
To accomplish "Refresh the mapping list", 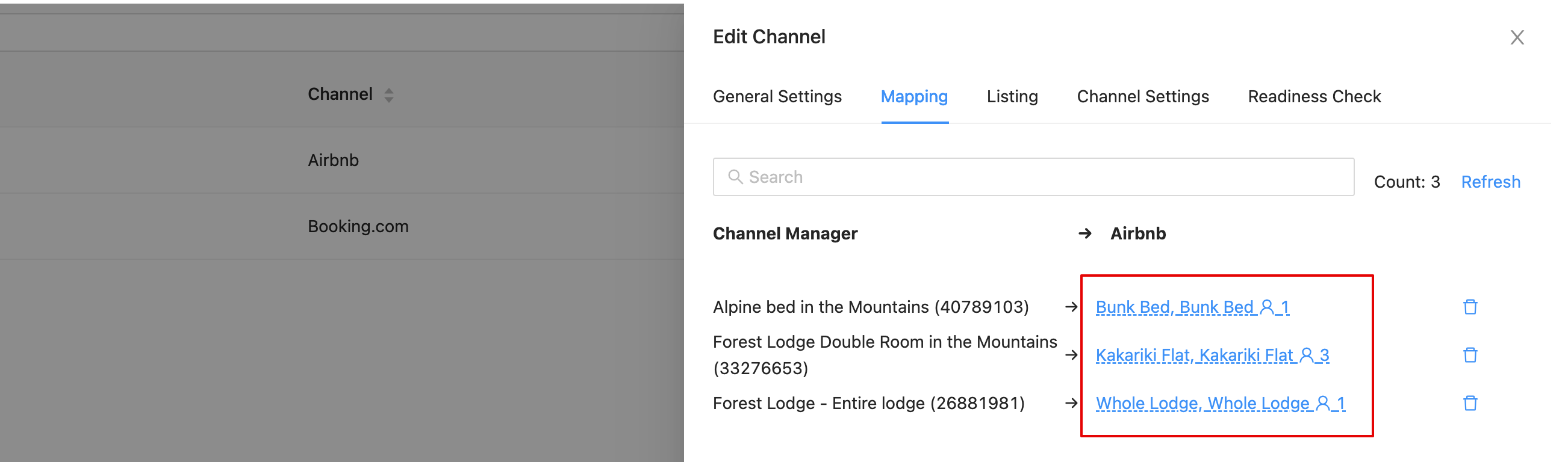I will point(1491,182).
